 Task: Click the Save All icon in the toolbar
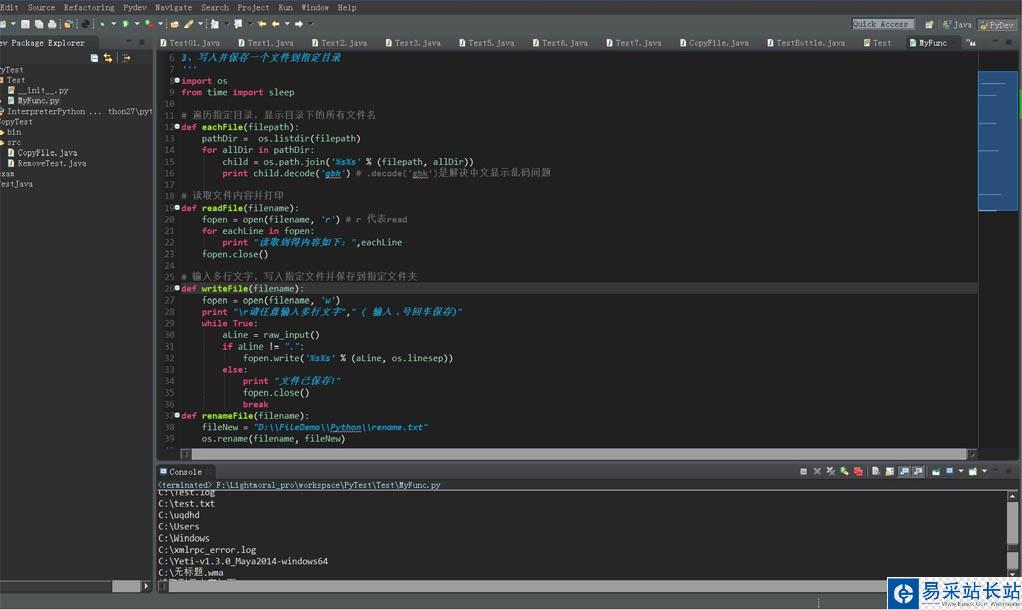point(38,24)
